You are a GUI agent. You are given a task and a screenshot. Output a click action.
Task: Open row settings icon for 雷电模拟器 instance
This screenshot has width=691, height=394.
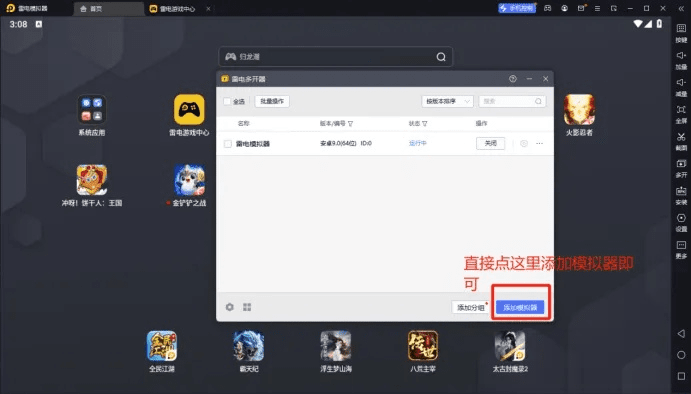[x=524, y=144]
